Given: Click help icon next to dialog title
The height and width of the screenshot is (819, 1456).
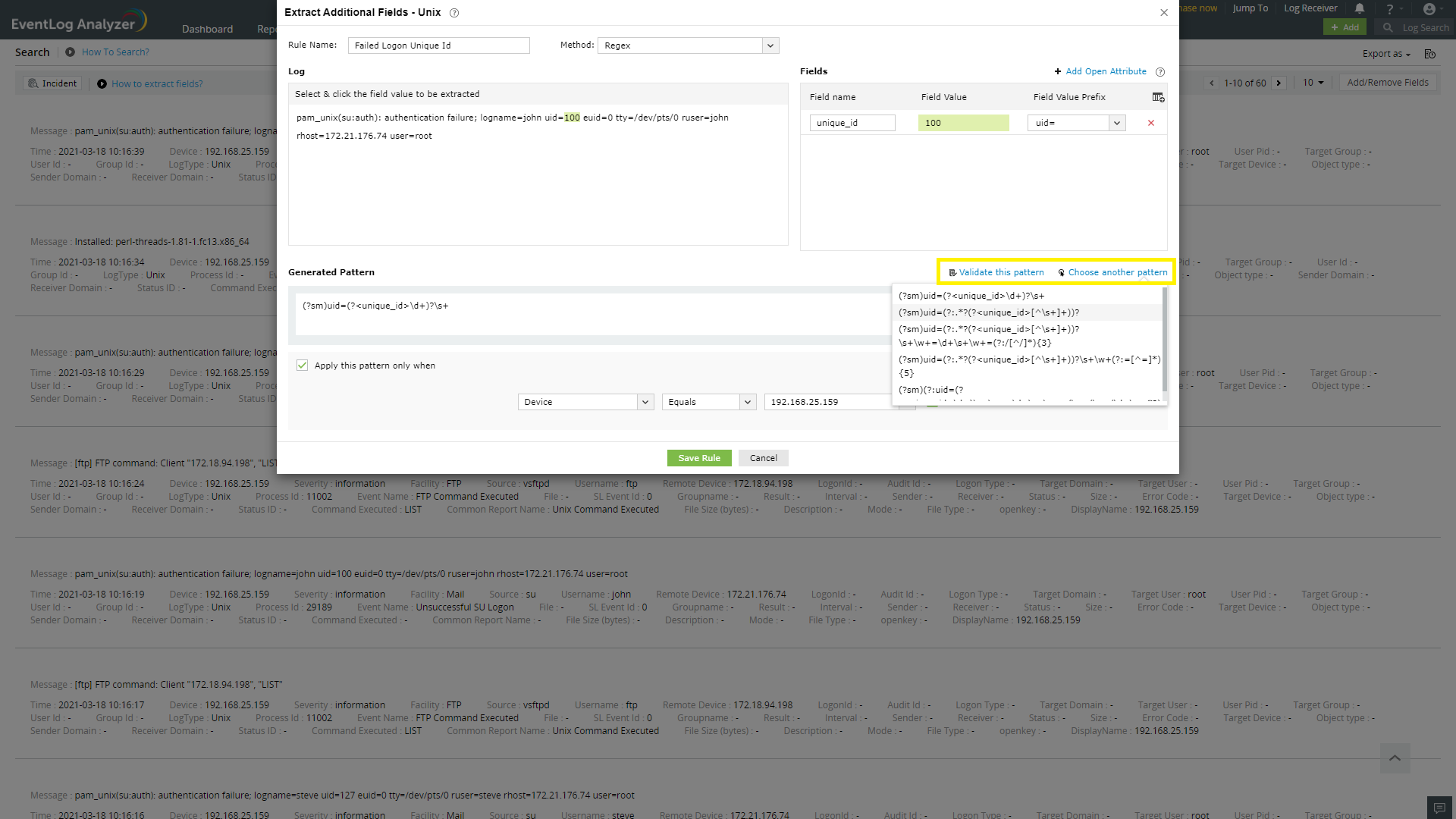Looking at the screenshot, I should point(454,13).
